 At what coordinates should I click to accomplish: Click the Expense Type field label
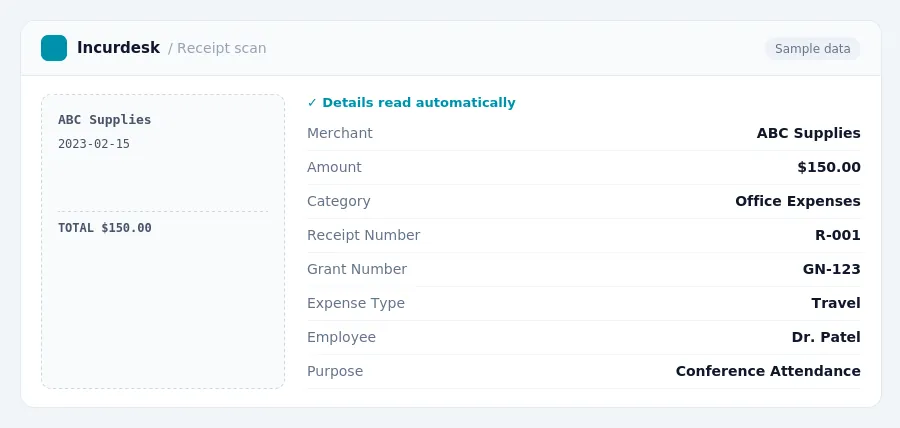click(356, 303)
